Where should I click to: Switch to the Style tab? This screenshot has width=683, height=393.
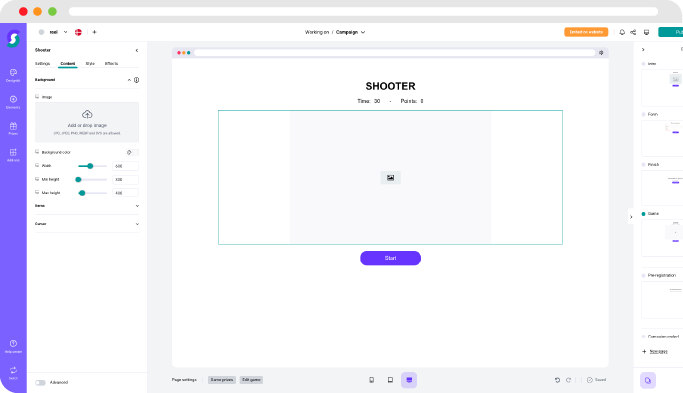pos(90,64)
